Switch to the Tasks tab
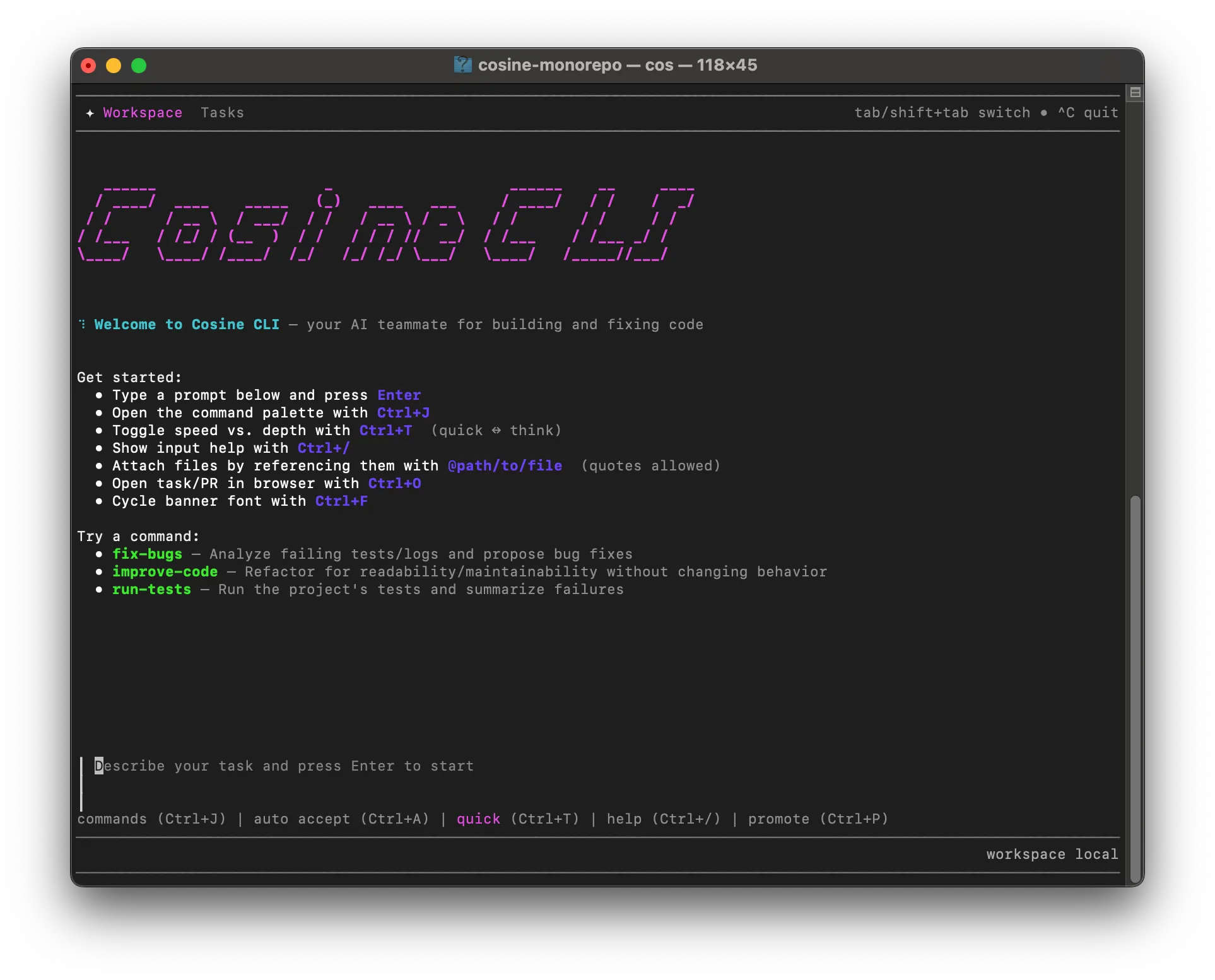This screenshot has height=980, width=1215. 222,113
